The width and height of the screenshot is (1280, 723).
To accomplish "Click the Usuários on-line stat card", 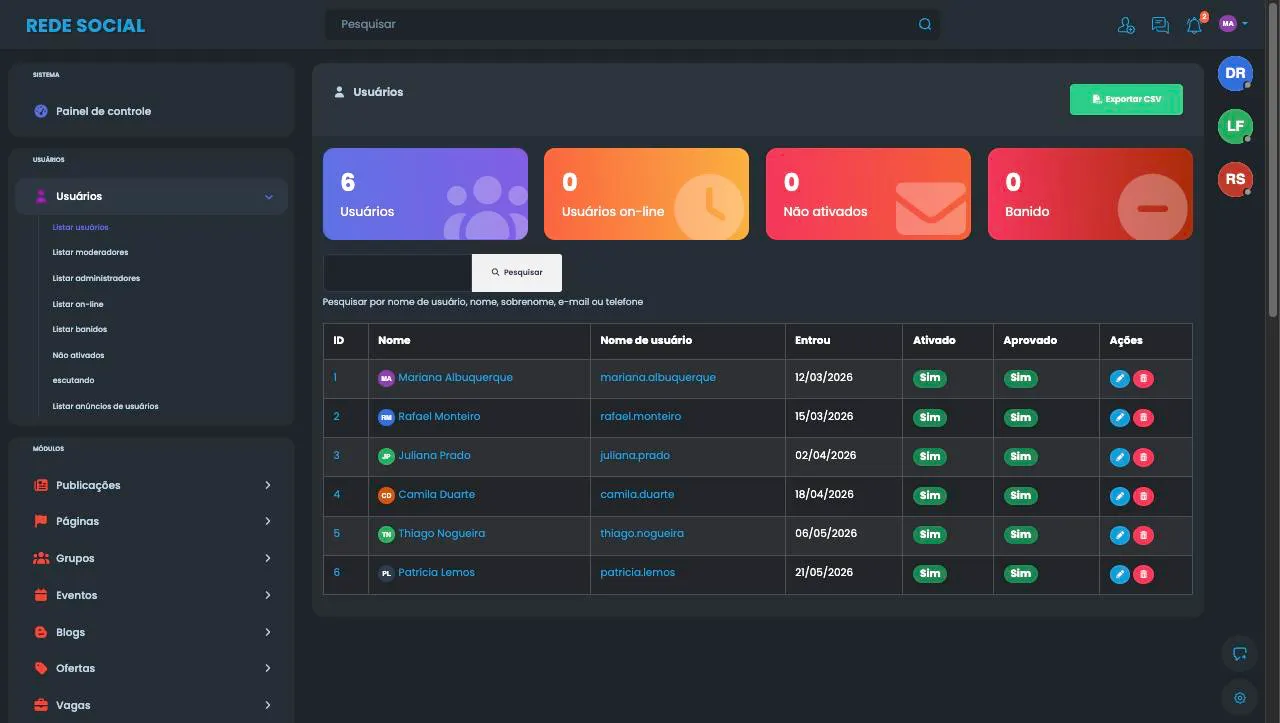I will [646, 194].
